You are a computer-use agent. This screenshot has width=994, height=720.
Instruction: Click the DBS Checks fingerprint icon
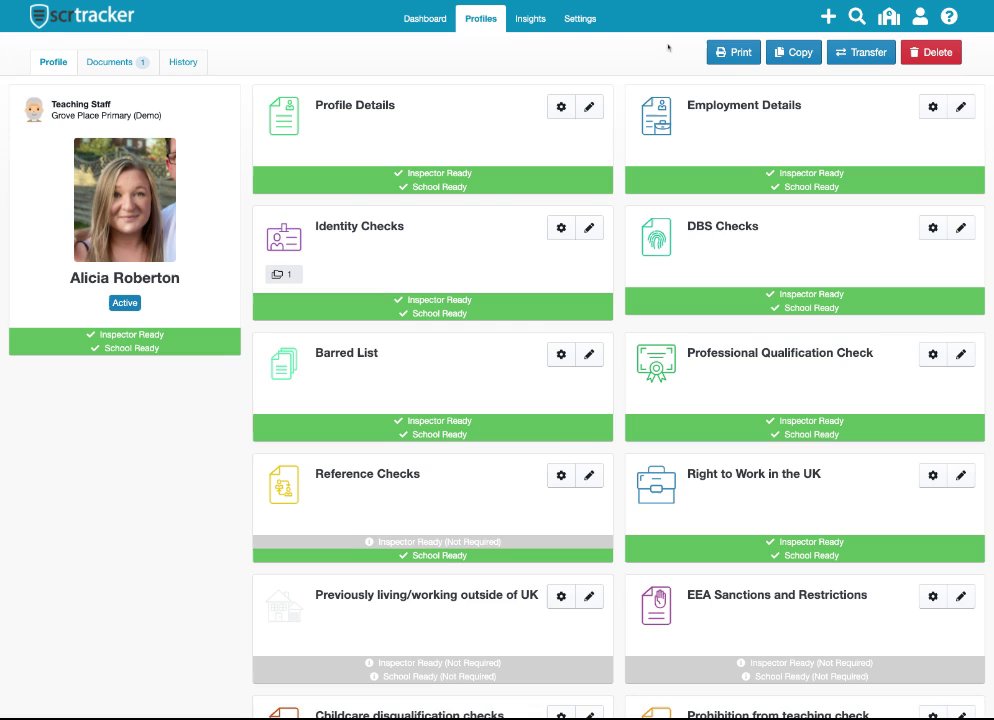click(656, 237)
